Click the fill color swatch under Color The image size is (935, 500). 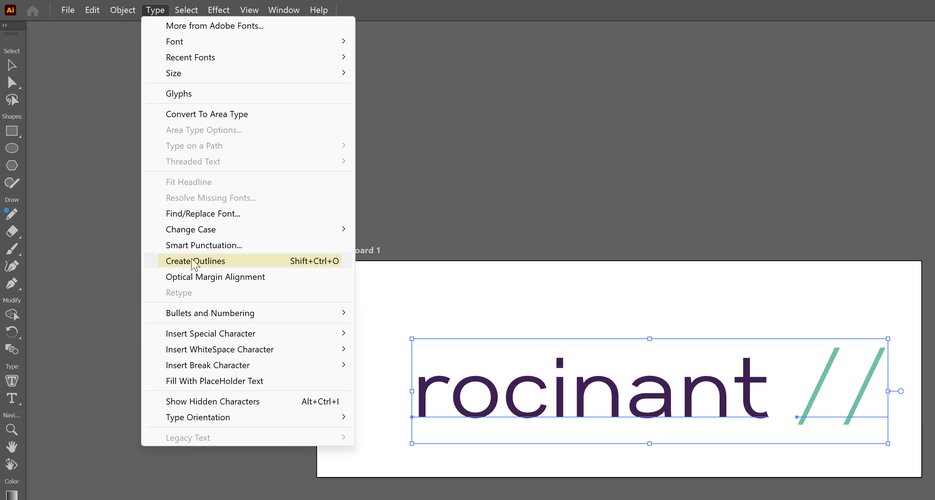tap(11, 495)
